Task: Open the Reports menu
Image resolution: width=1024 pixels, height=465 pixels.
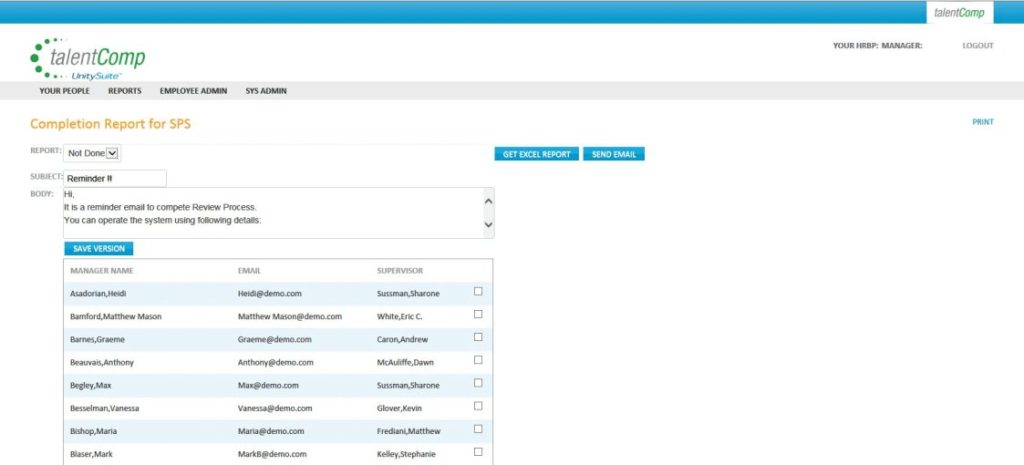Action: point(125,91)
